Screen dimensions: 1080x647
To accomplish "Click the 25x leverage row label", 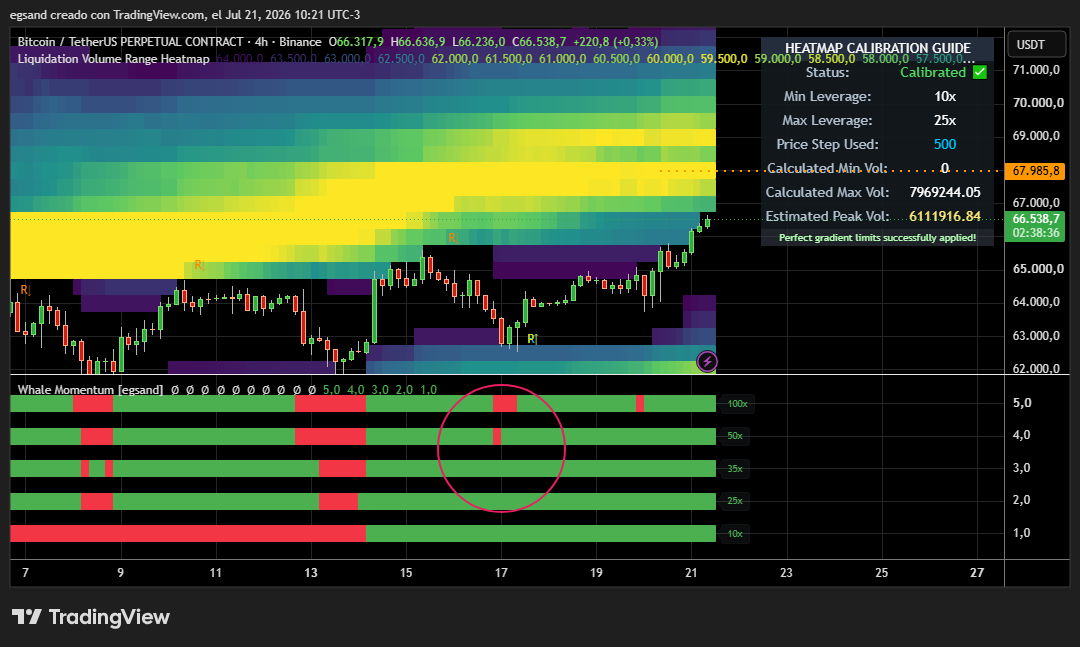I will 735,501.
